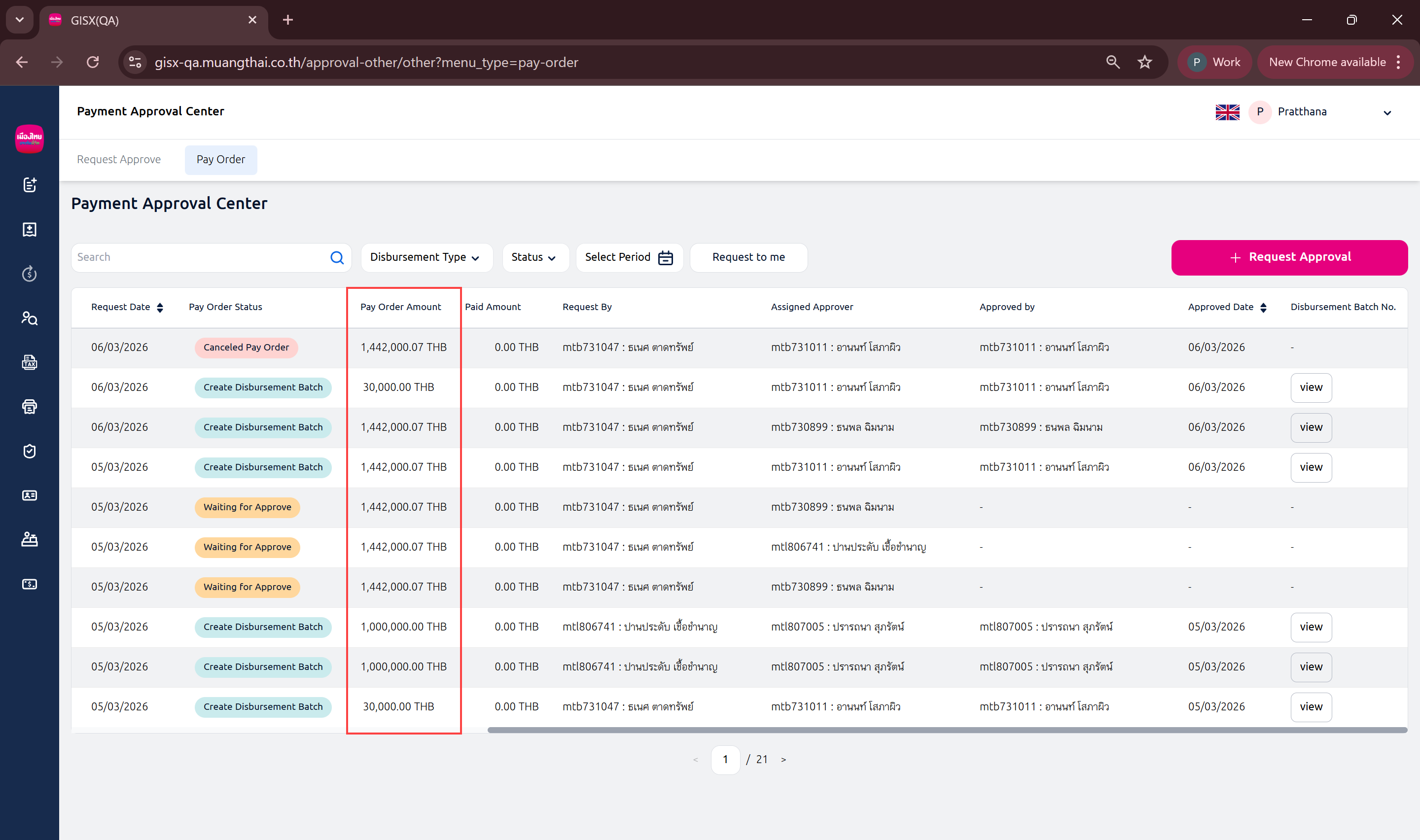
Task: Open the Status filter dropdown
Action: 534,257
